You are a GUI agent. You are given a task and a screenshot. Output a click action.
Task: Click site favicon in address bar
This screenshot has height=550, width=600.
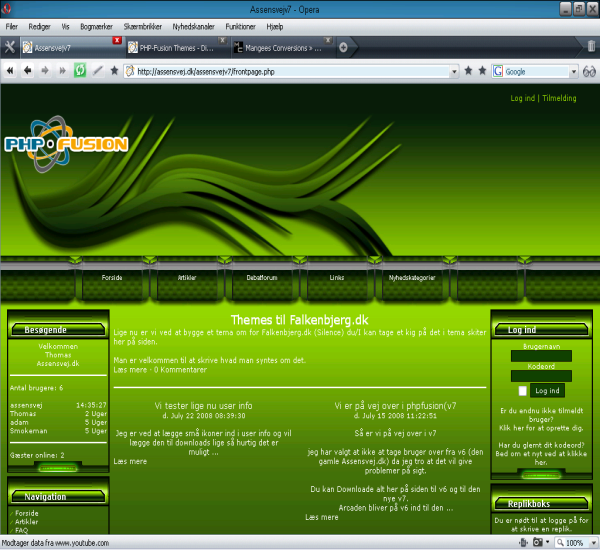130,71
